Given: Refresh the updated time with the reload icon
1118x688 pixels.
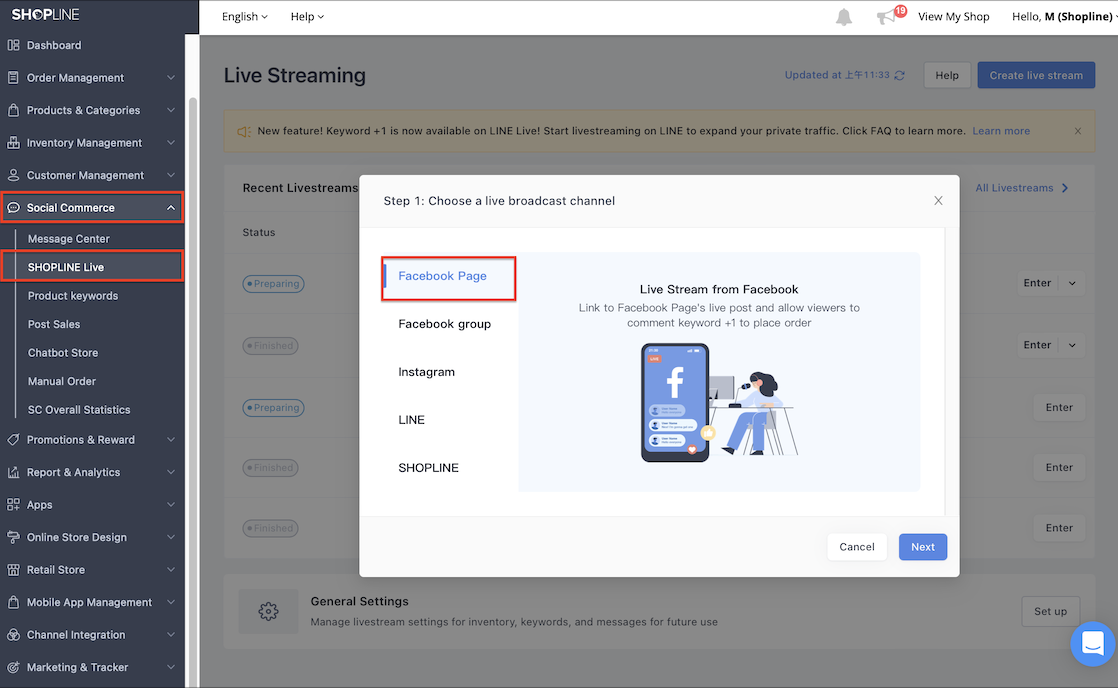Looking at the screenshot, I should click(900, 76).
